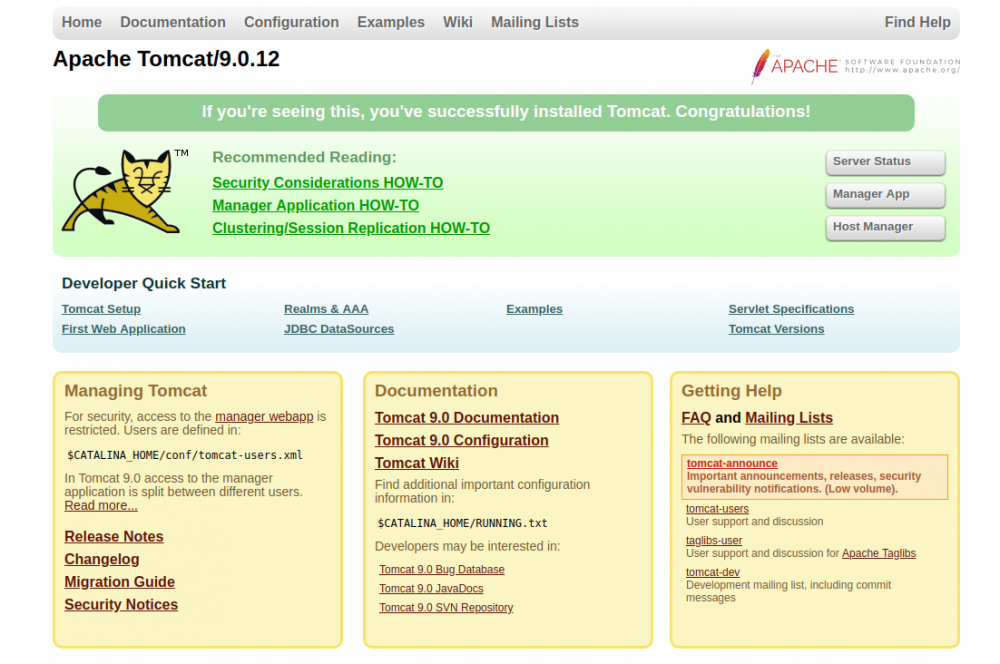This screenshot has width=1000, height=664.
Task: Open the Home navigation menu item
Action: tap(81, 22)
